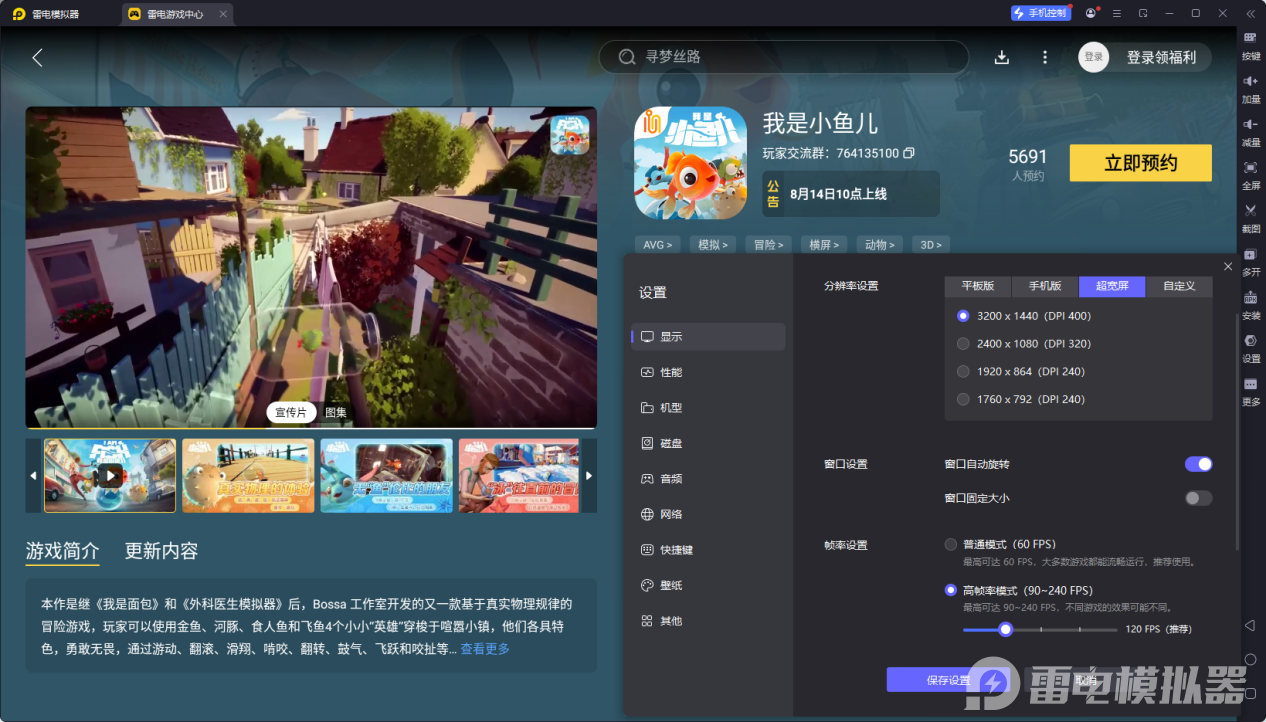This screenshot has height=722, width=1266.
Task: Expand the AVG genre tag
Action: pyautogui.click(x=657, y=244)
